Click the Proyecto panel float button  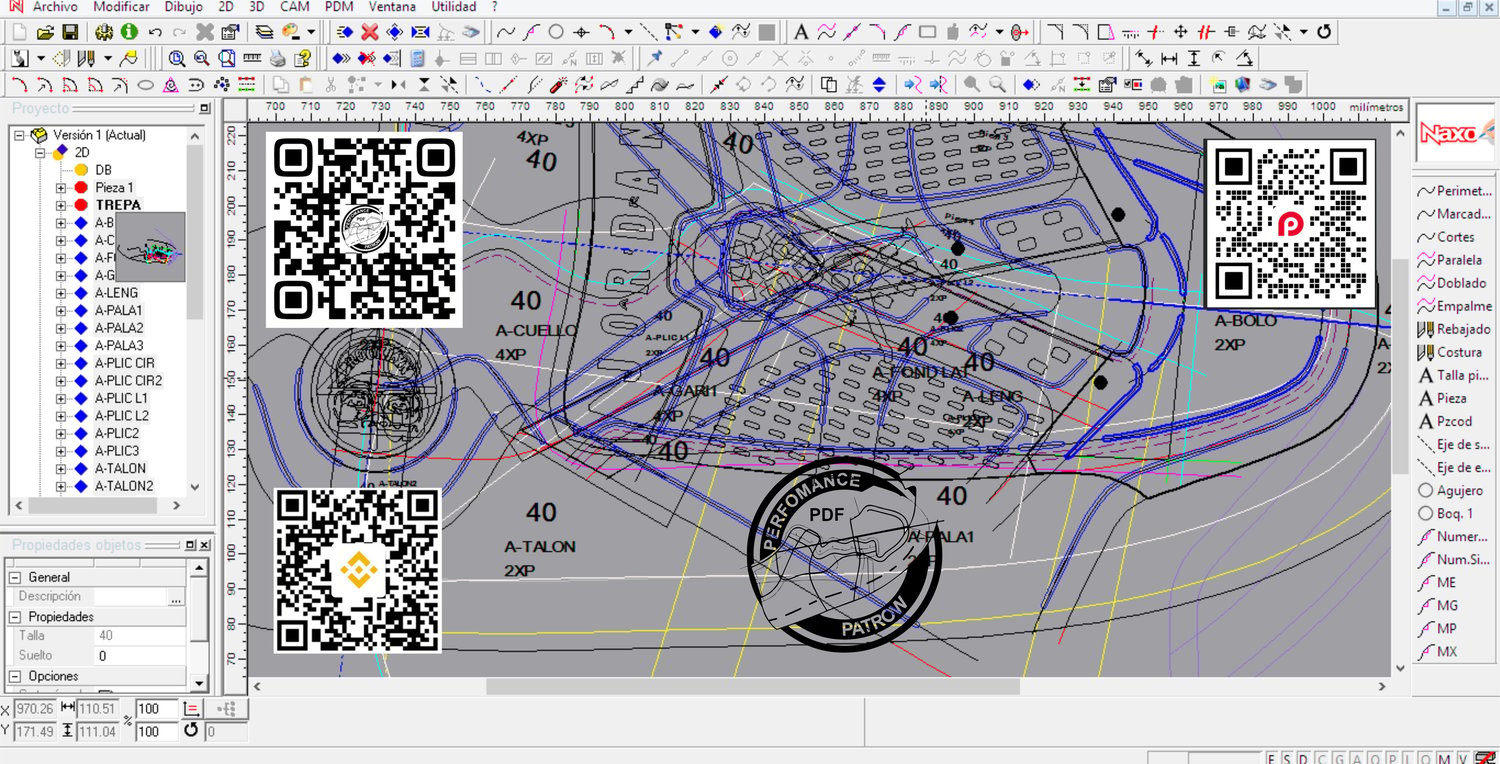click(204, 108)
